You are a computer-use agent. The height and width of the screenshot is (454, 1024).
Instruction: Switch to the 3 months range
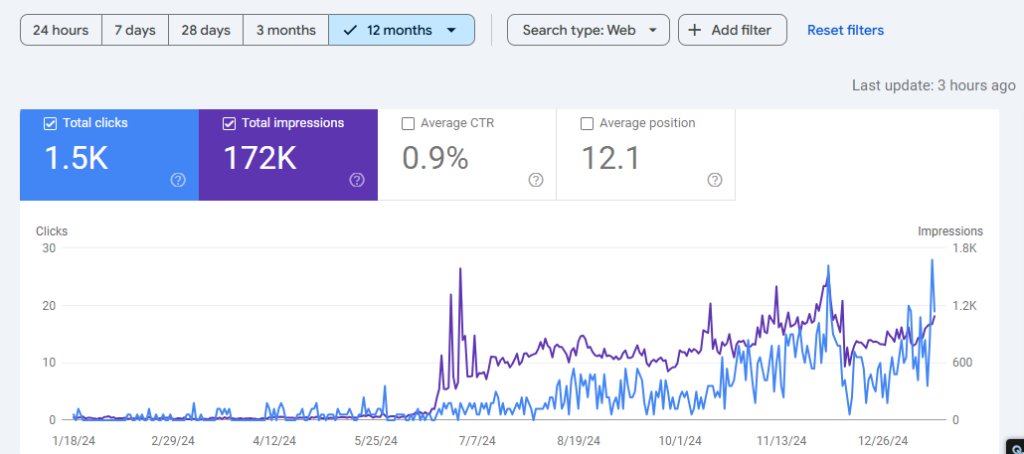pos(286,30)
